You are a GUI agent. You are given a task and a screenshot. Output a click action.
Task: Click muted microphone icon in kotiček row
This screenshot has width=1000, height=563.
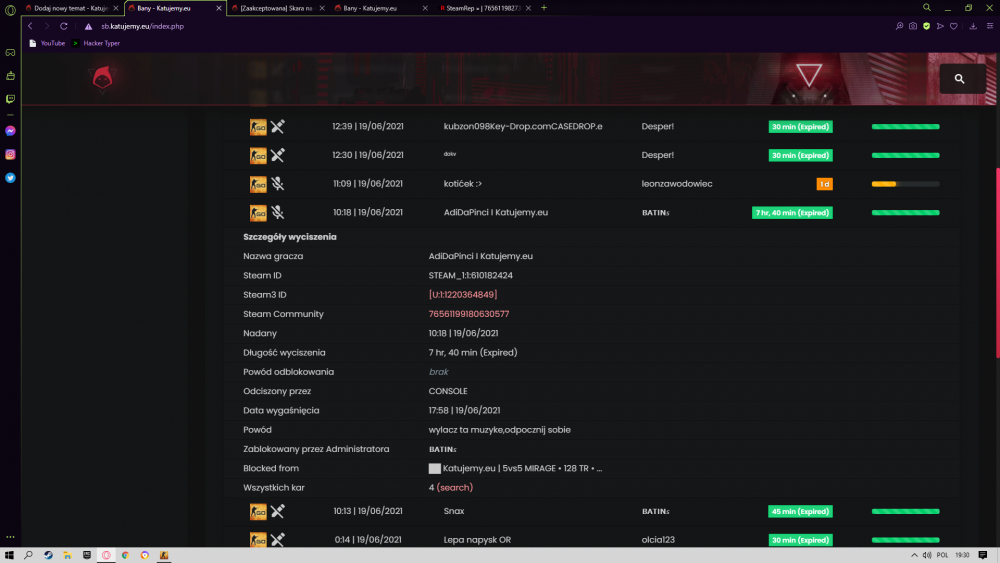tap(277, 184)
